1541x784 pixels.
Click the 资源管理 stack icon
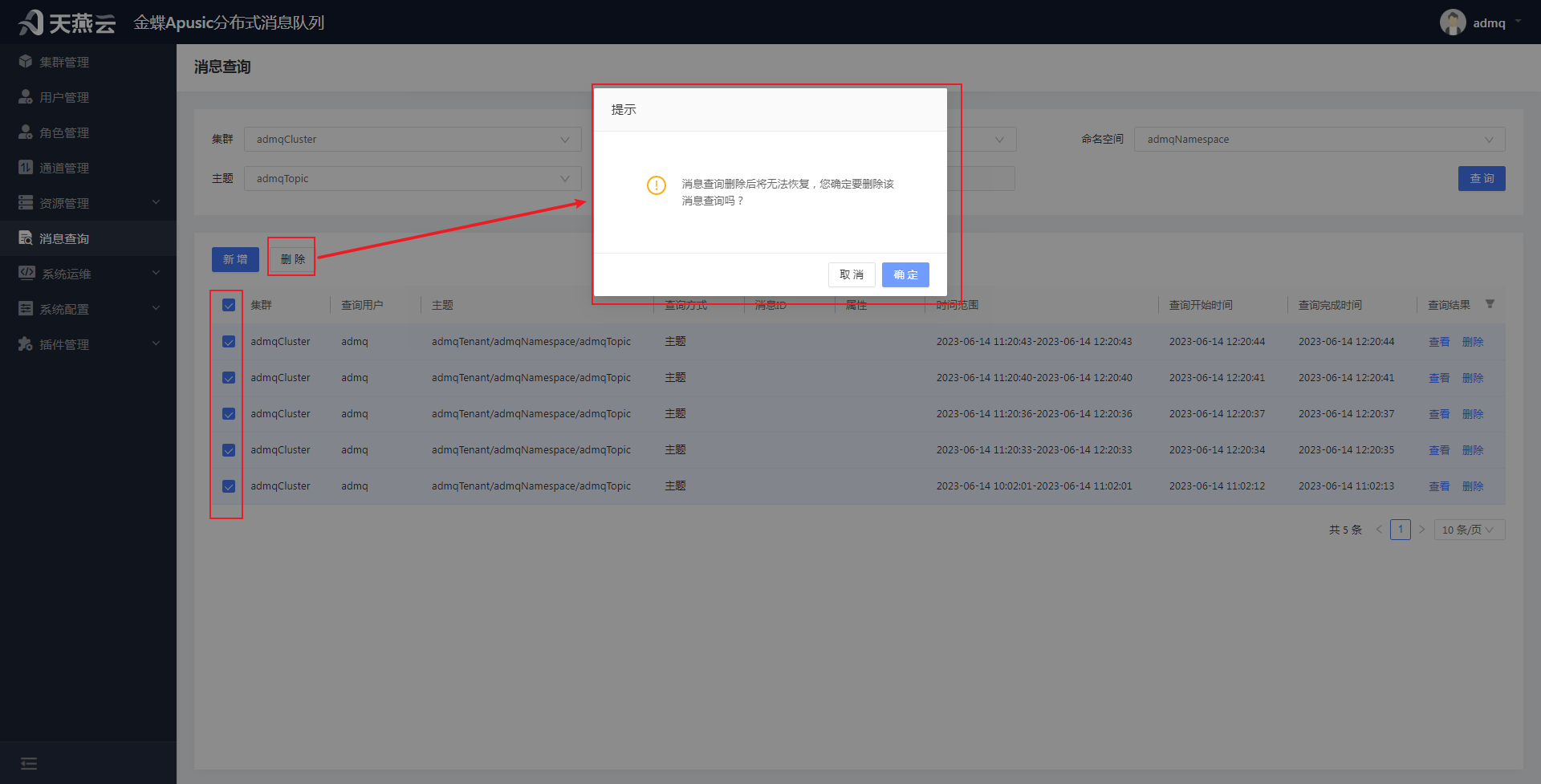pyautogui.click(x=26, y=203)
